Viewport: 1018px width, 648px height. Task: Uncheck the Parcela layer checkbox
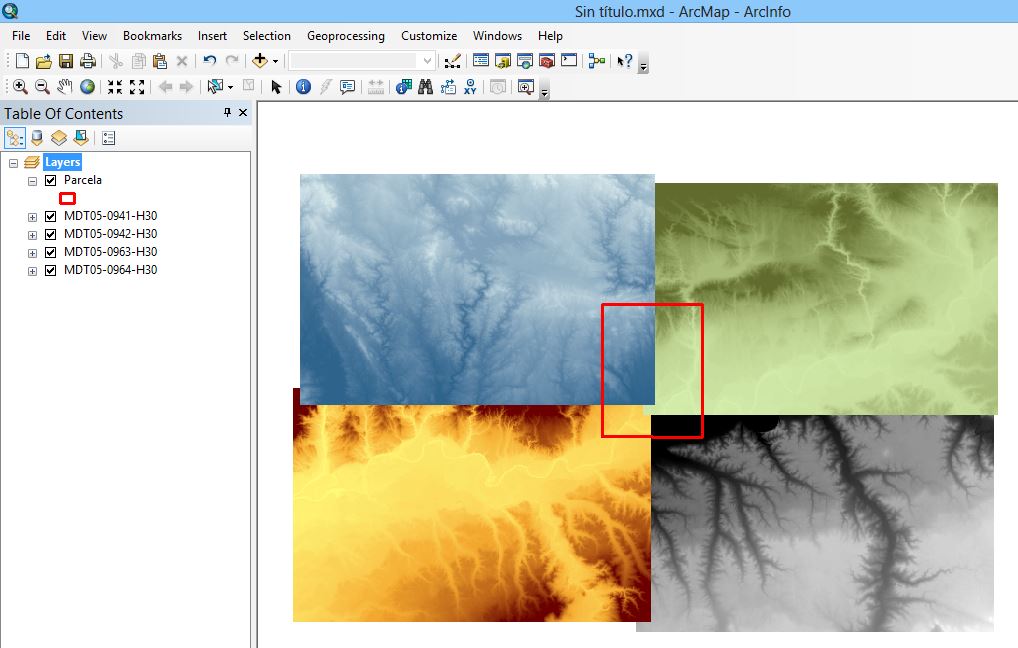pos(50,181)
